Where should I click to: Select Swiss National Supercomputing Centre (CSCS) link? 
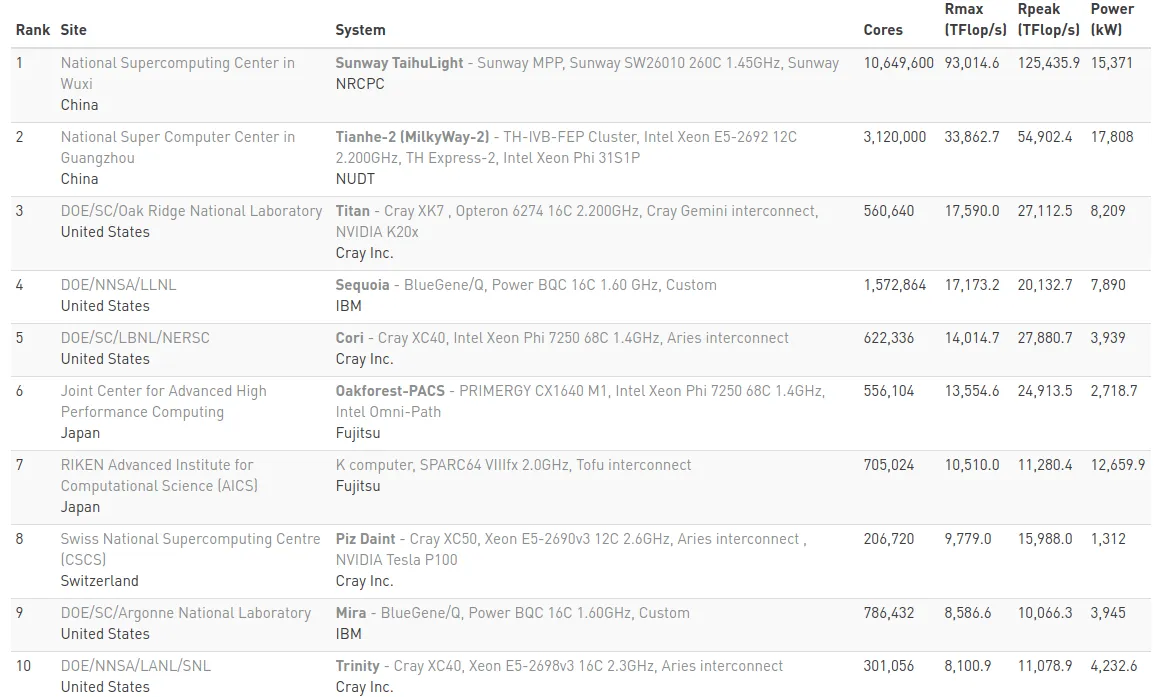click(190, 539)
